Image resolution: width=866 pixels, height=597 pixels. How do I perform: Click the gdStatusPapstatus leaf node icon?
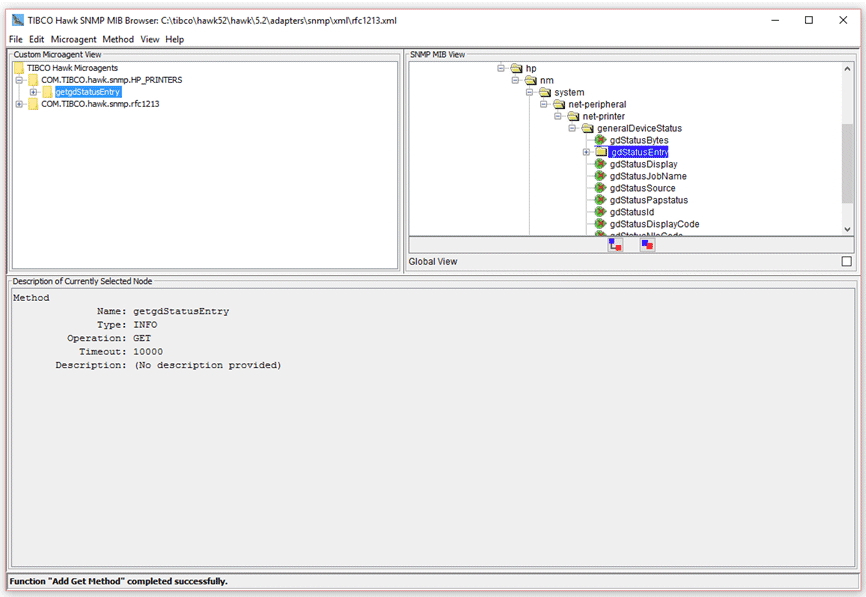pos(600,200)
